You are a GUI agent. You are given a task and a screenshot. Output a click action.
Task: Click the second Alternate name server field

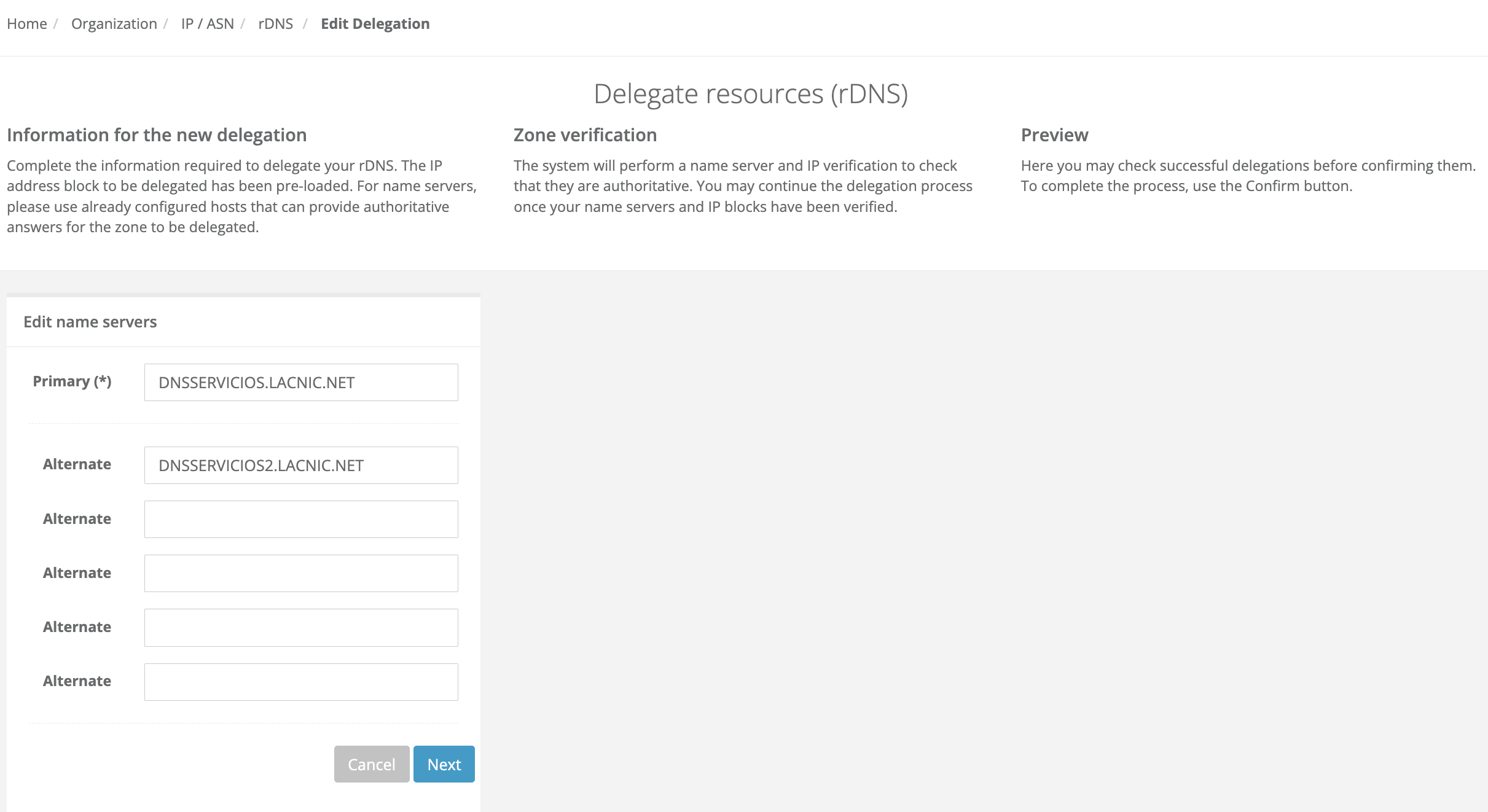[300, 519]
